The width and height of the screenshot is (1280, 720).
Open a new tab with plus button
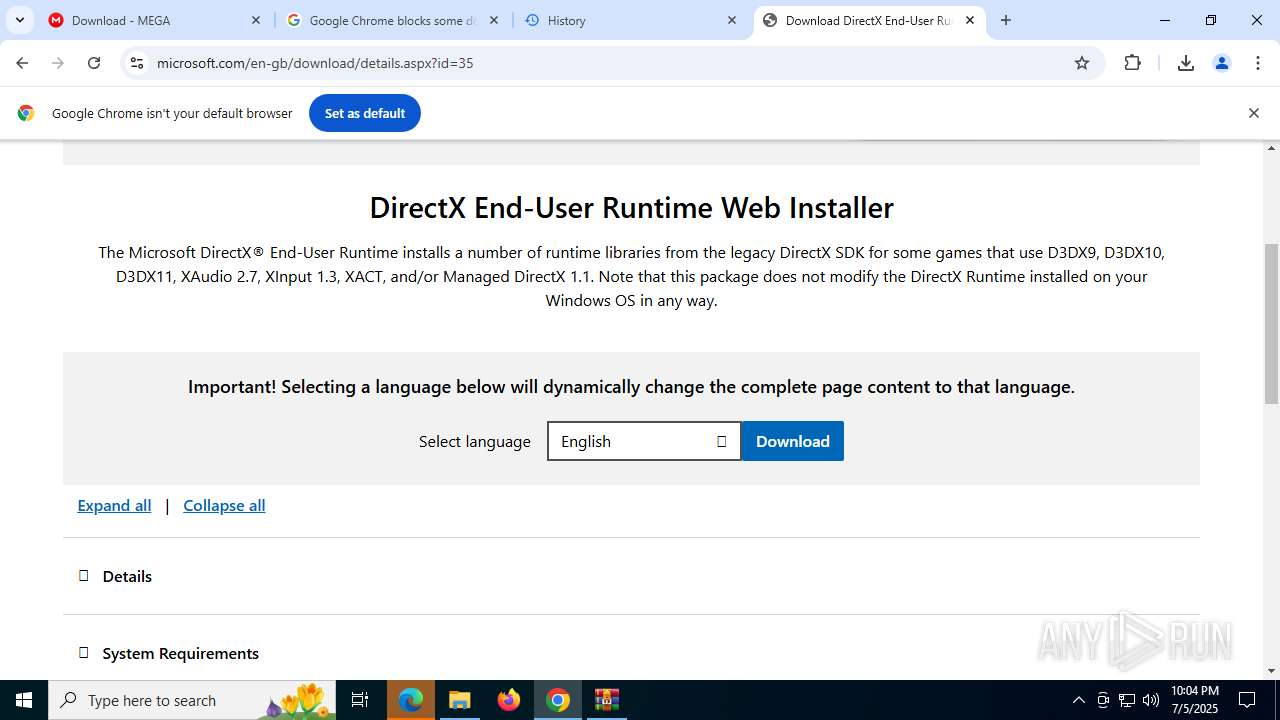click(1006, 20)
